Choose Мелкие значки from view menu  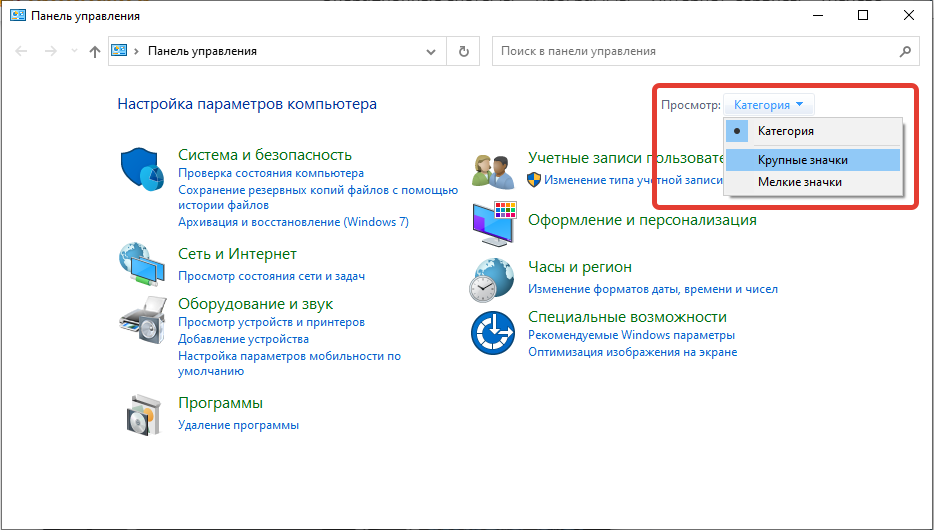799,182
